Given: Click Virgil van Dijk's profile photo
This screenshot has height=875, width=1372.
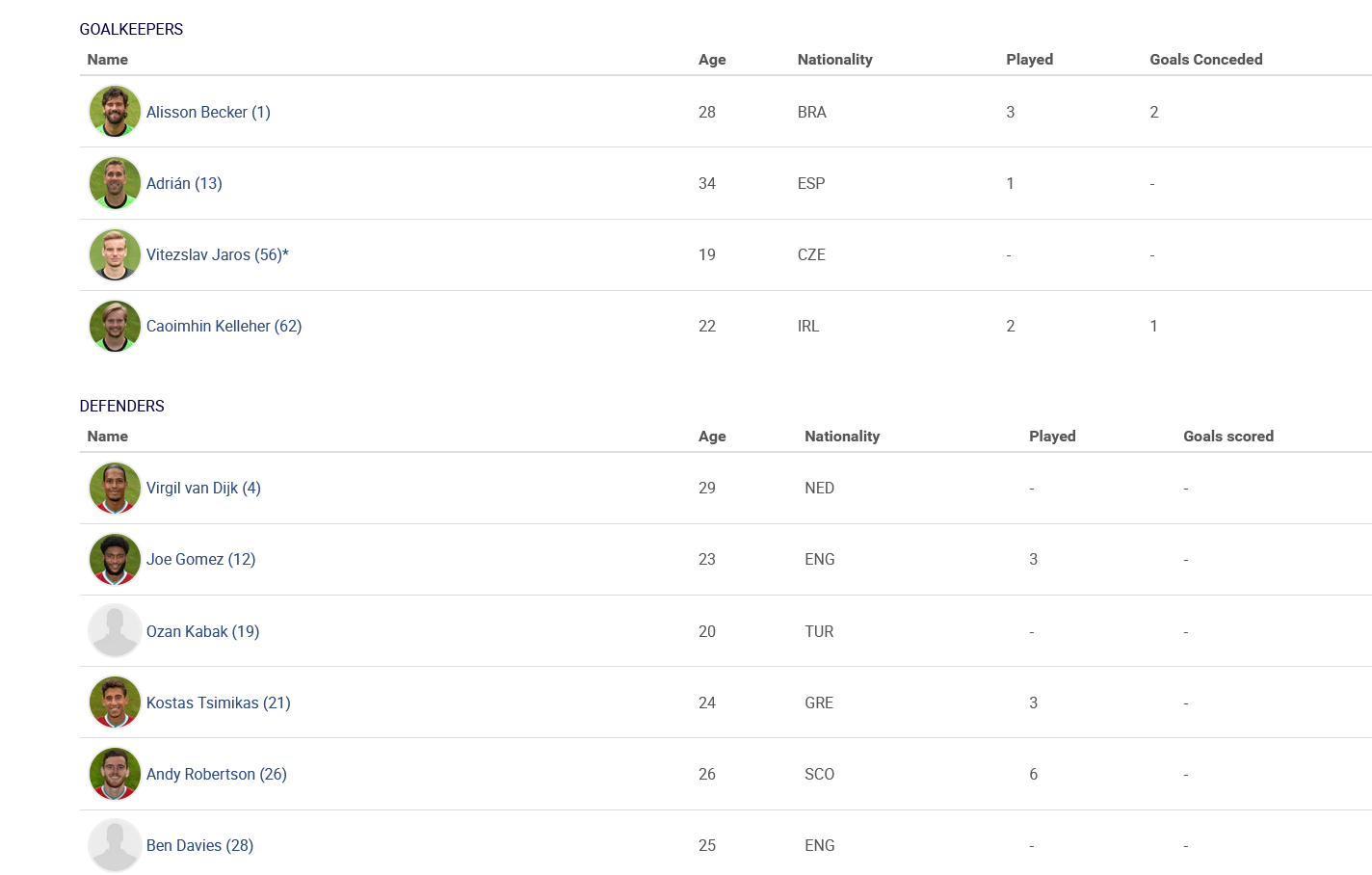Looking at the screenshot, I should (x=115, y=488).
